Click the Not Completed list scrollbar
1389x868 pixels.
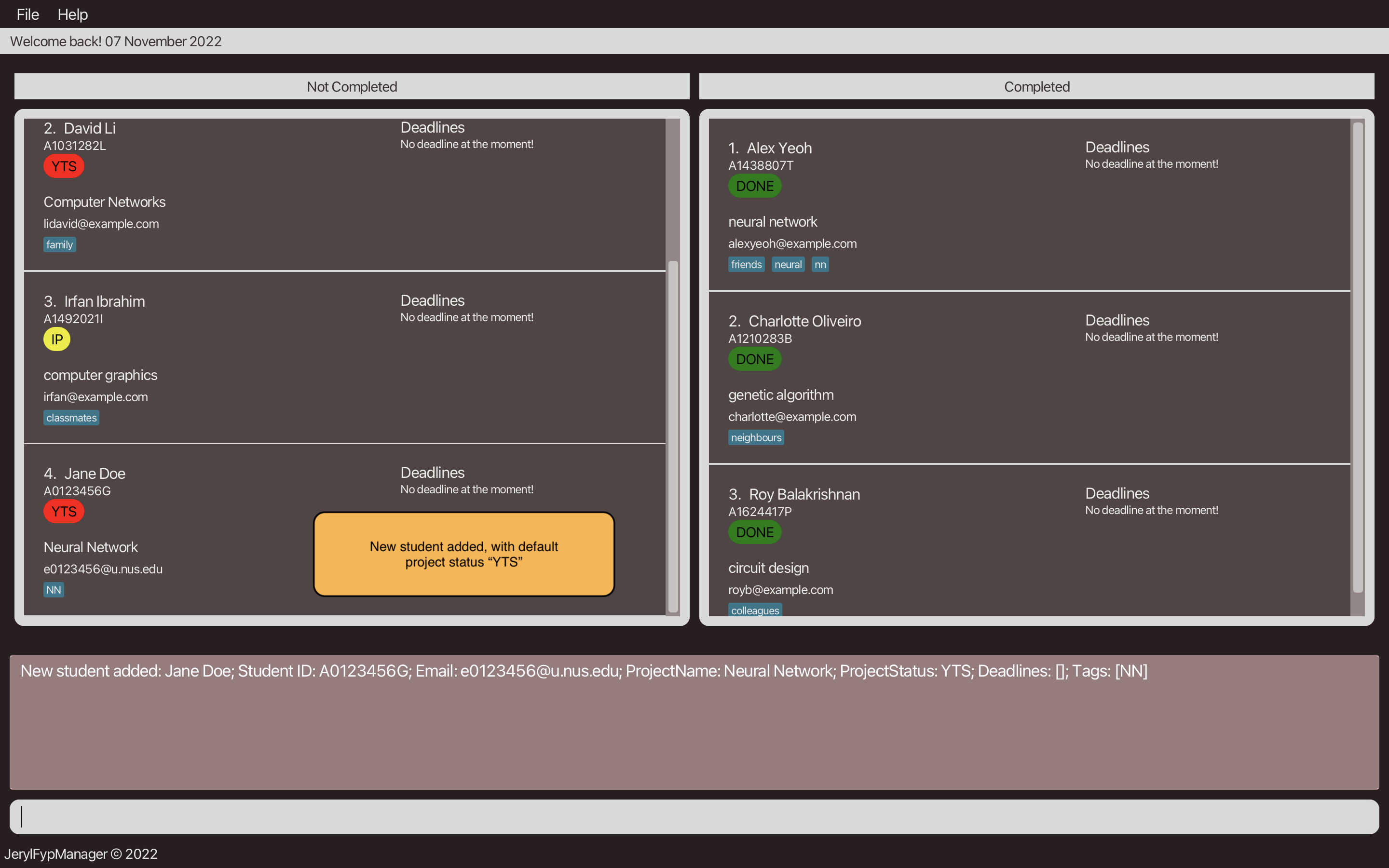(673, 436)
